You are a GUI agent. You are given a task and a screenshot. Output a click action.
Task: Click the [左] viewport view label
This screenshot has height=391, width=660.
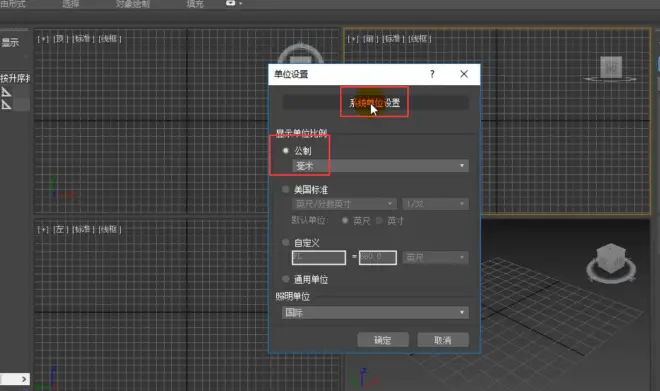(60, 229)
